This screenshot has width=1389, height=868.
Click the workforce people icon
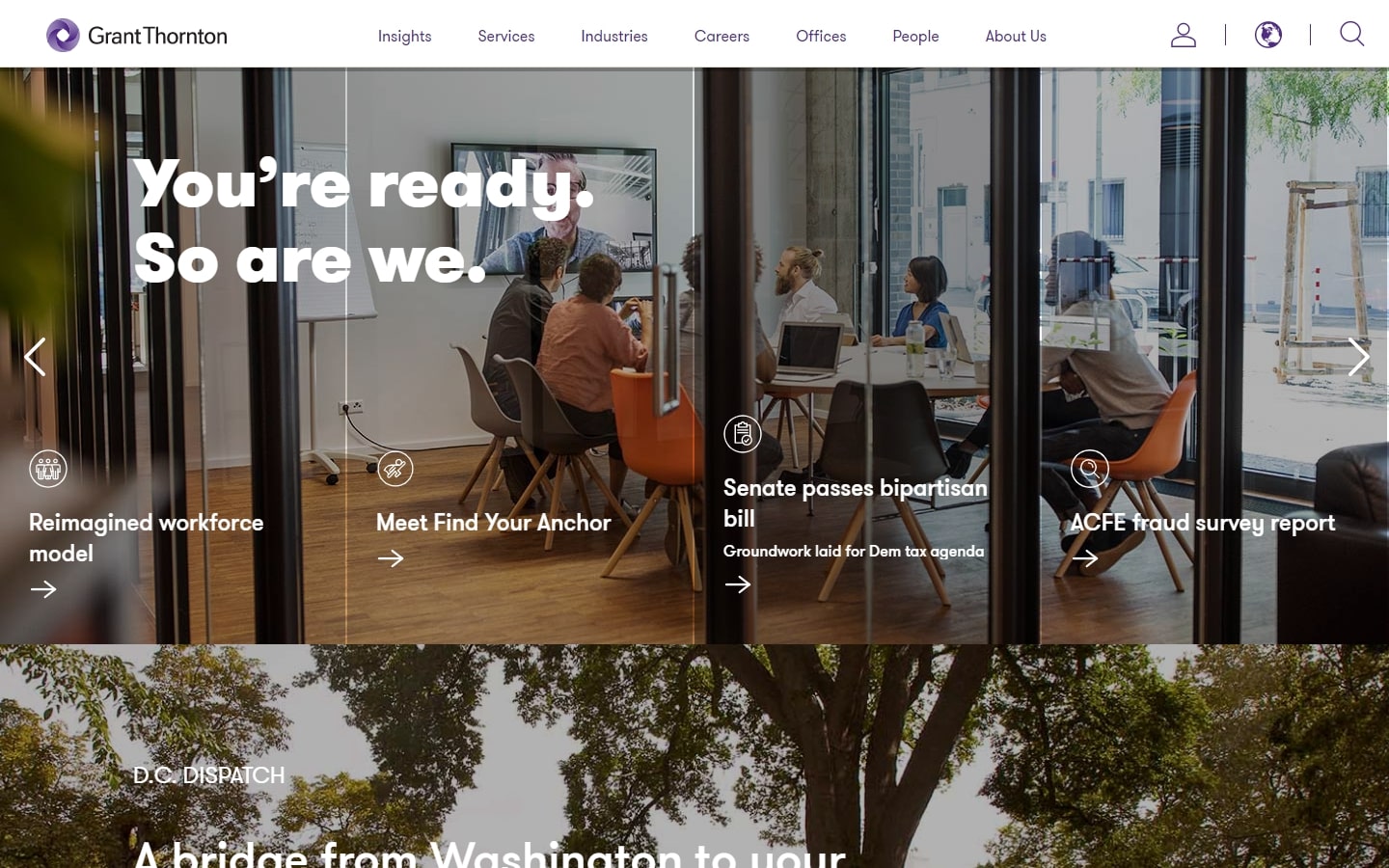[x=48, y=469]
